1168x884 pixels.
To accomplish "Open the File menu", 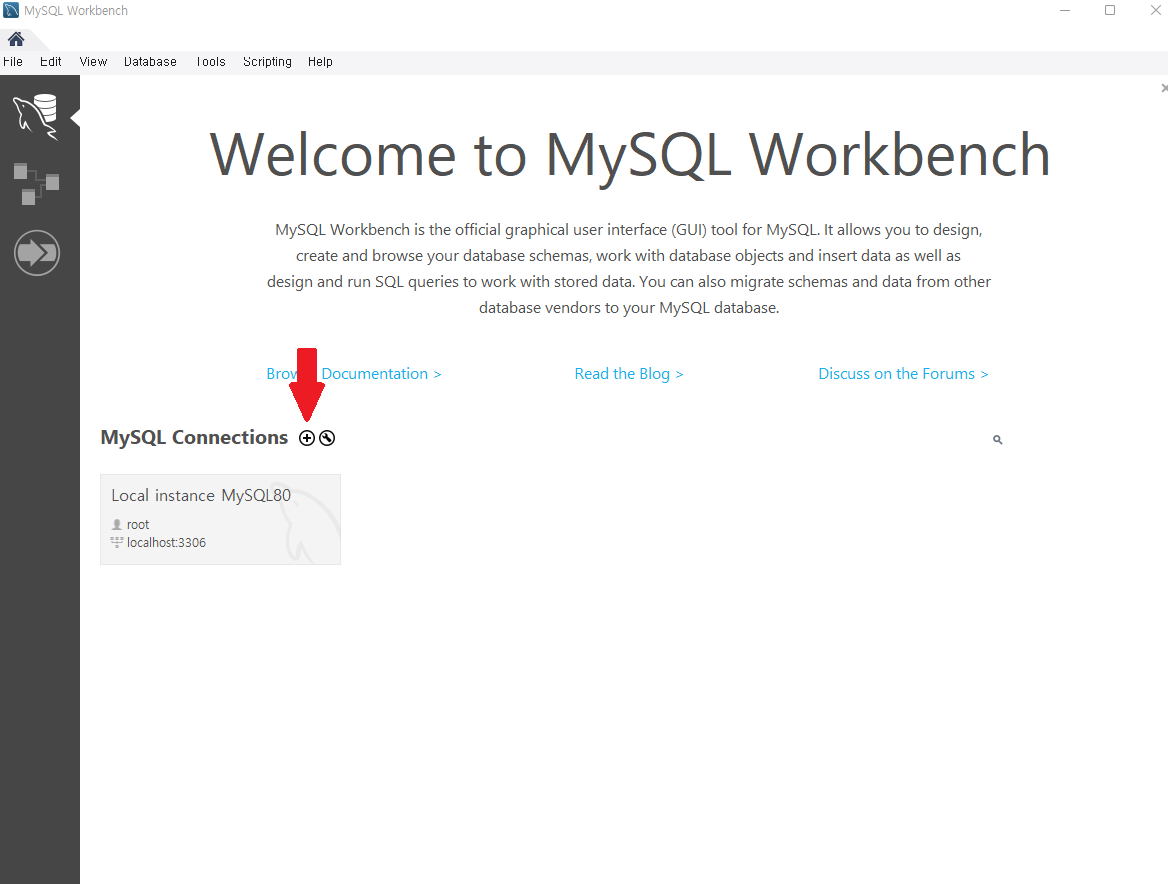I will click(x=13, y=62).
